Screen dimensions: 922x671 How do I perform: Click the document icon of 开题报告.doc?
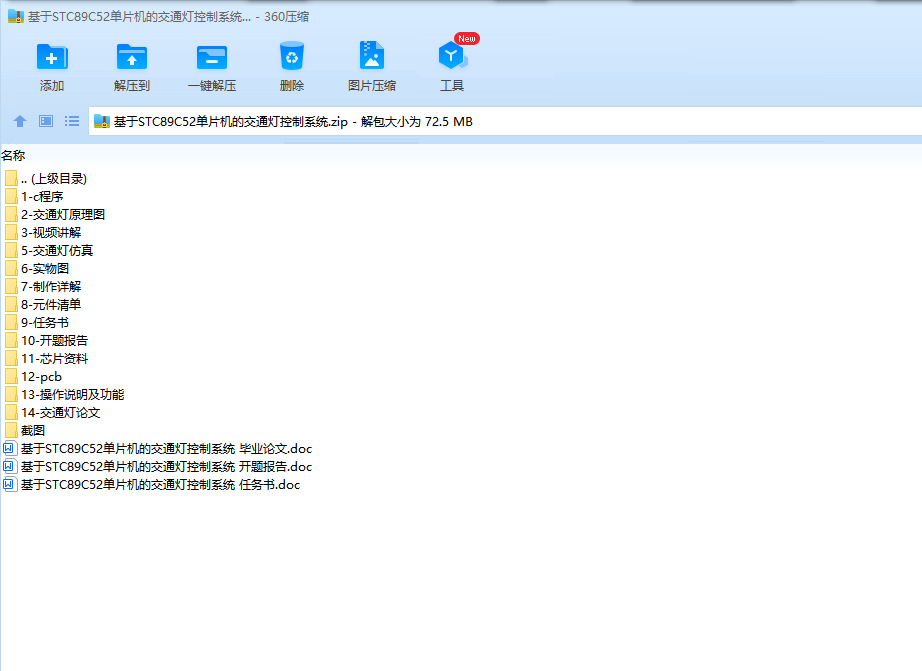tap(9, 467)
